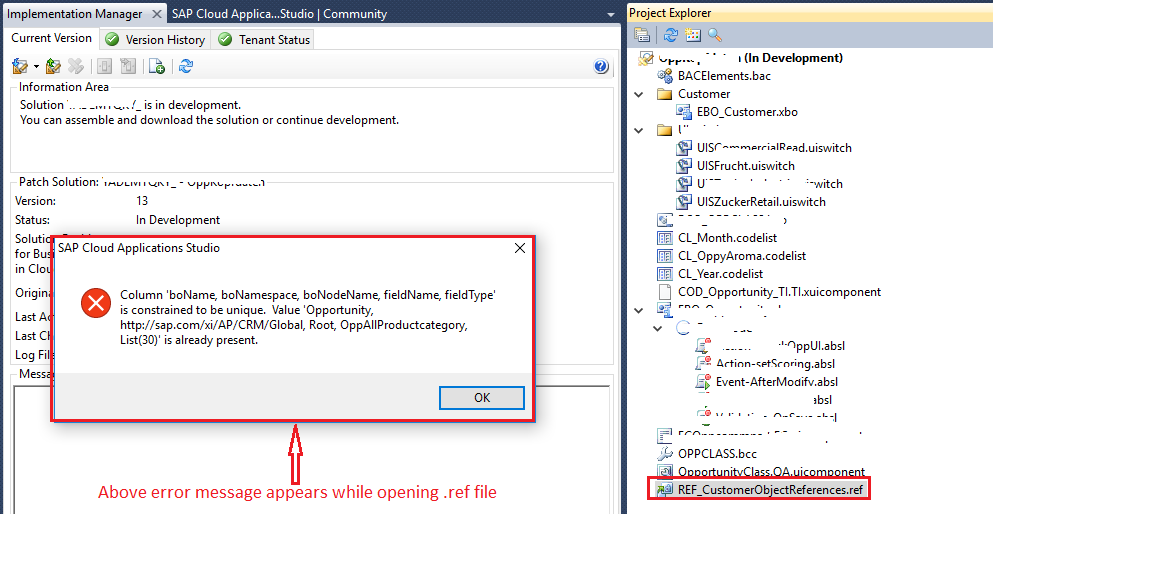1167x583 pixels.
Task: Click the Project Explorer properties toolbar icon
Action: pos(642,35)
